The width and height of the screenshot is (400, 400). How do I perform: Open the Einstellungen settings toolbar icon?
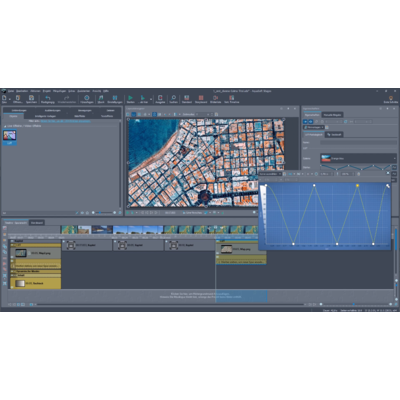(115, 98)
